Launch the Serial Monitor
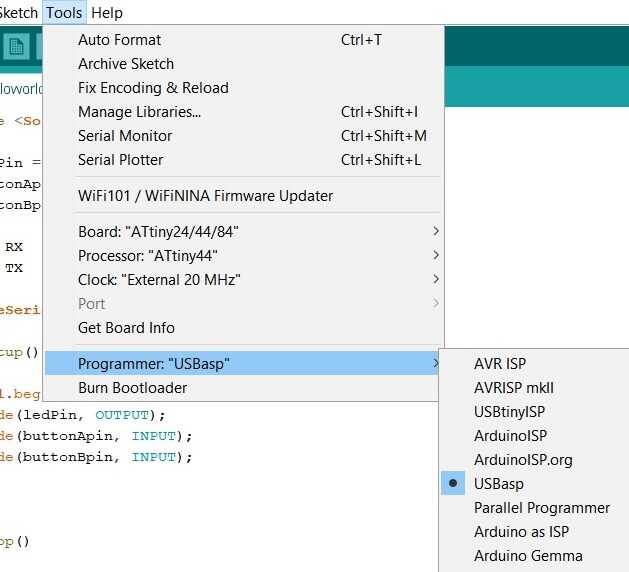 [125, 136]
